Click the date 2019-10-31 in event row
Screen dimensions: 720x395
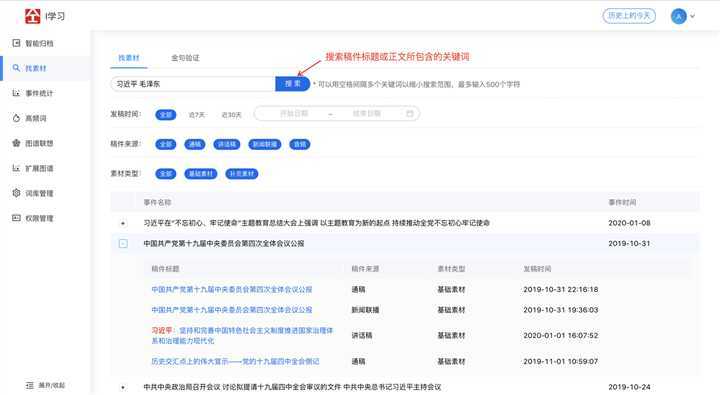tap(630, 243)
